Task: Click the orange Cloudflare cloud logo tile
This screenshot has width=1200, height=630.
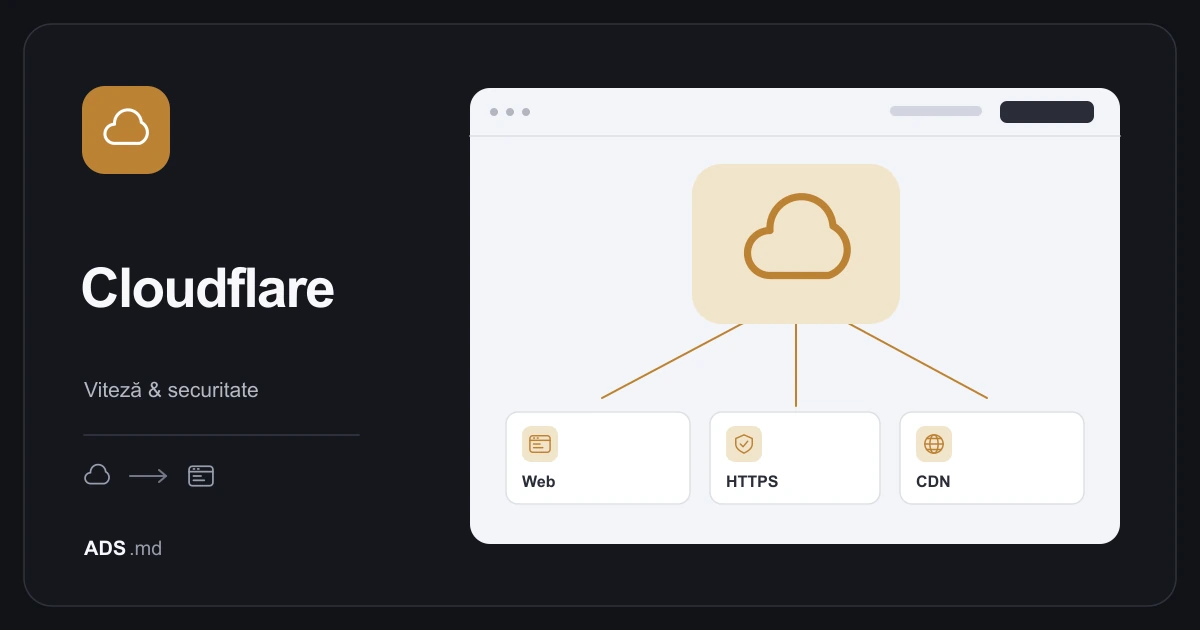Action: 126,130
